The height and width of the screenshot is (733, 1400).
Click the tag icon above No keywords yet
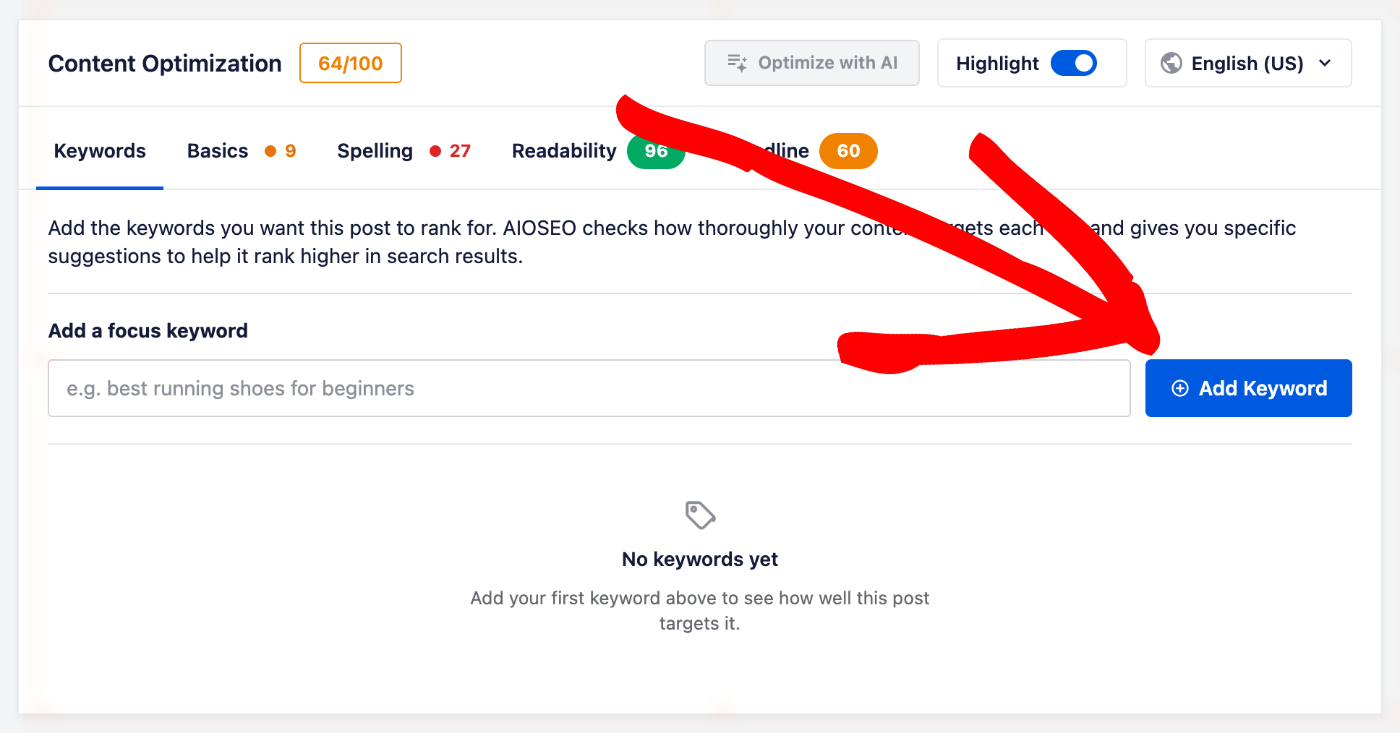tap(700, 516)
